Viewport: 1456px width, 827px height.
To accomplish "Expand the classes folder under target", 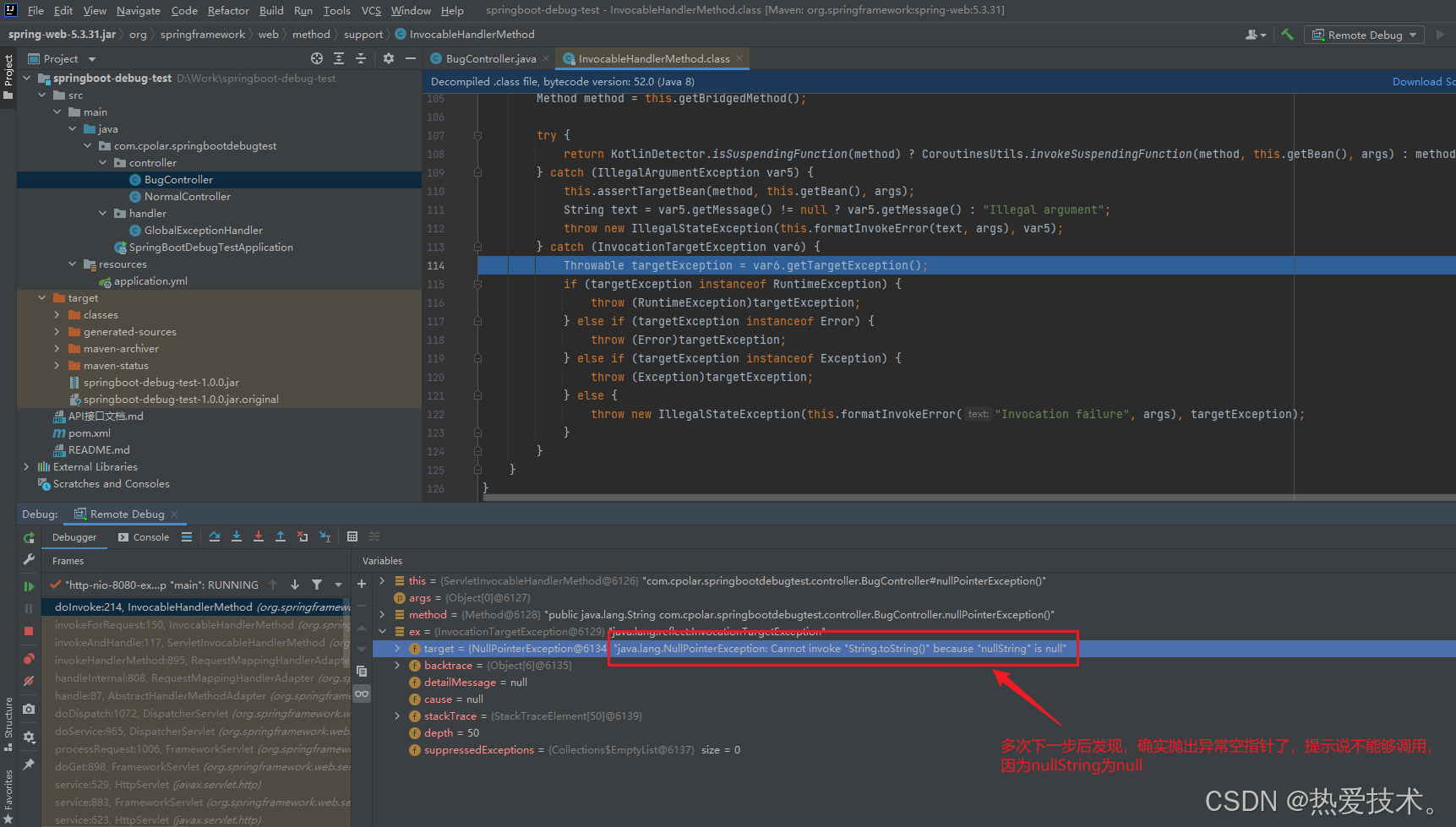I will tap(57, 315).
